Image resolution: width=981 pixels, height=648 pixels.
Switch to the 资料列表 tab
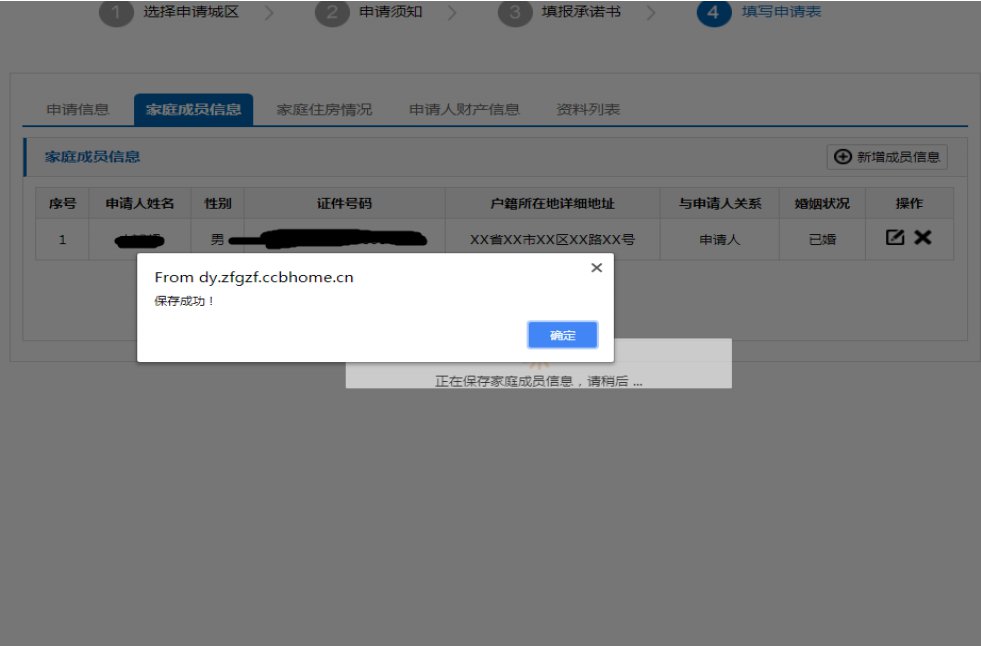click(x=588, y=109)
